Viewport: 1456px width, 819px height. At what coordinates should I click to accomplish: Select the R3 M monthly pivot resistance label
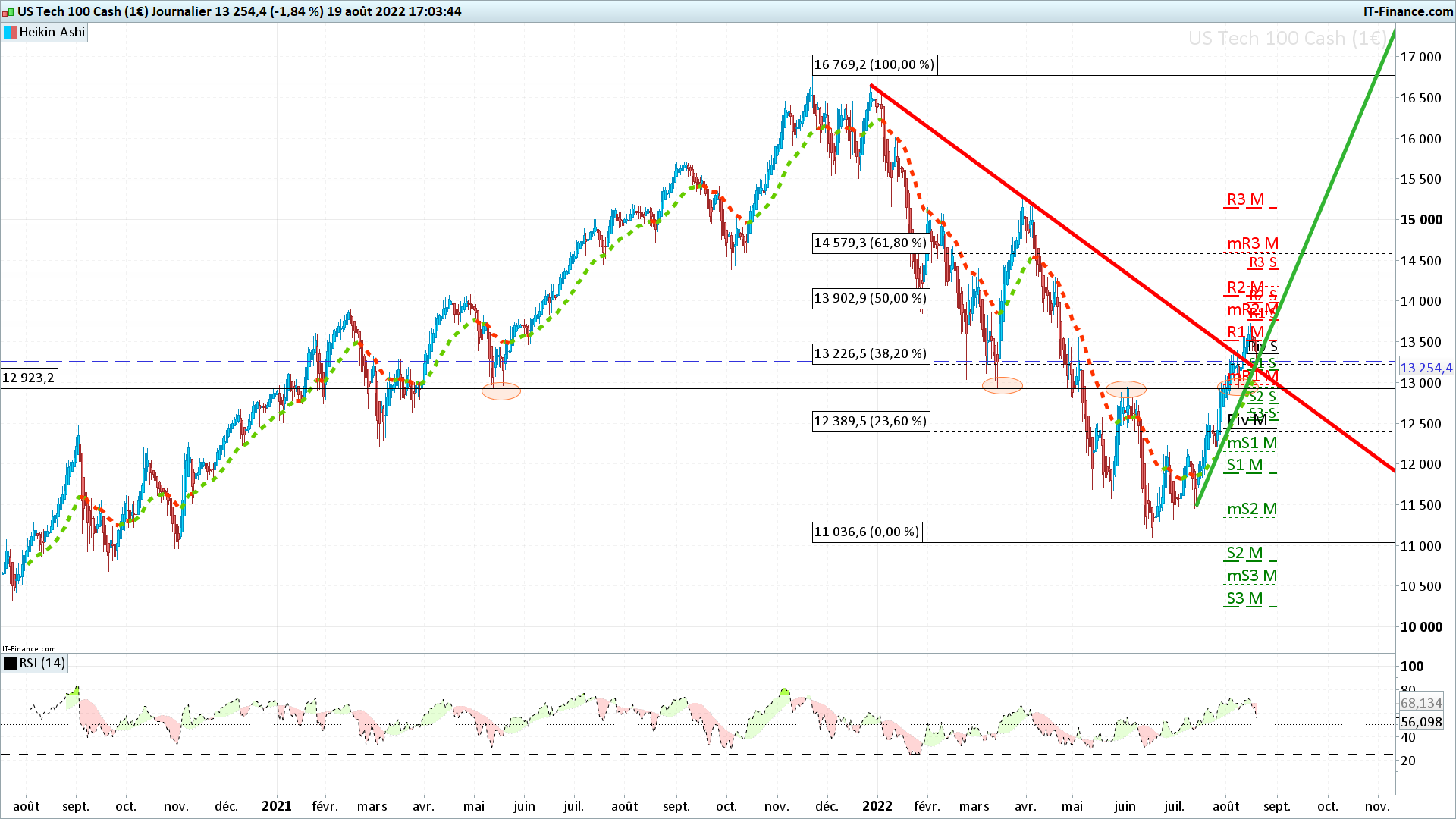coord(1245,200)
